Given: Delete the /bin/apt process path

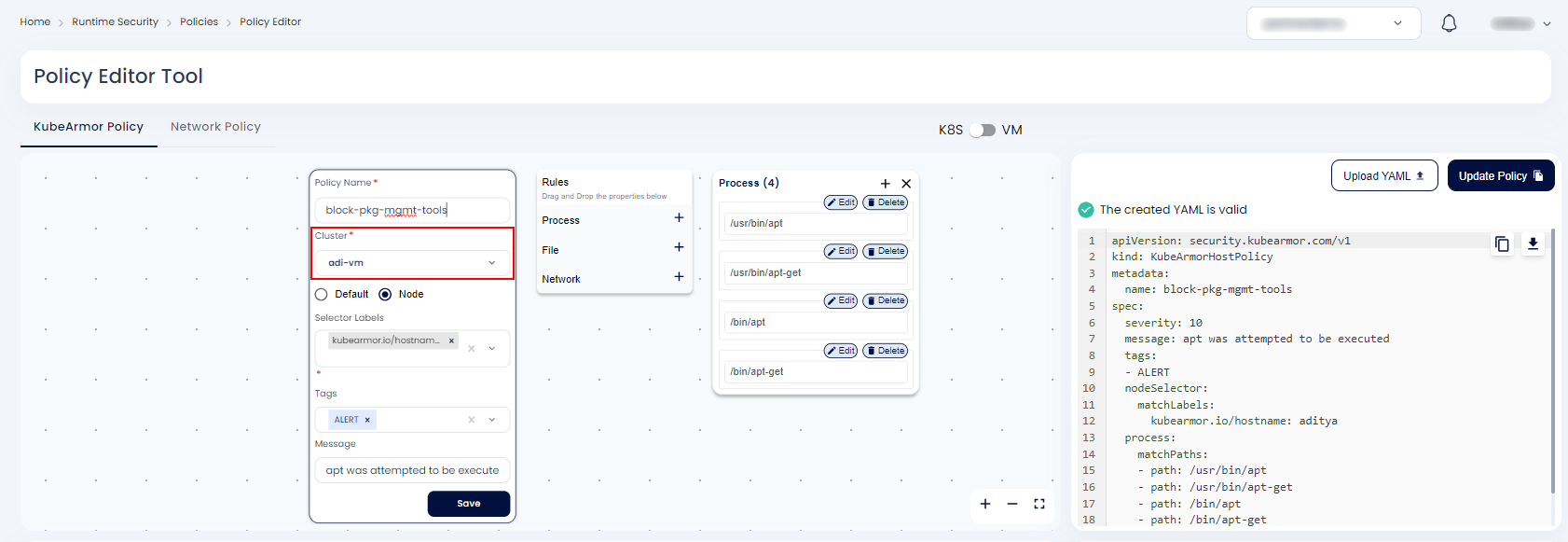Looking at the screenshot, I should 886,300.
